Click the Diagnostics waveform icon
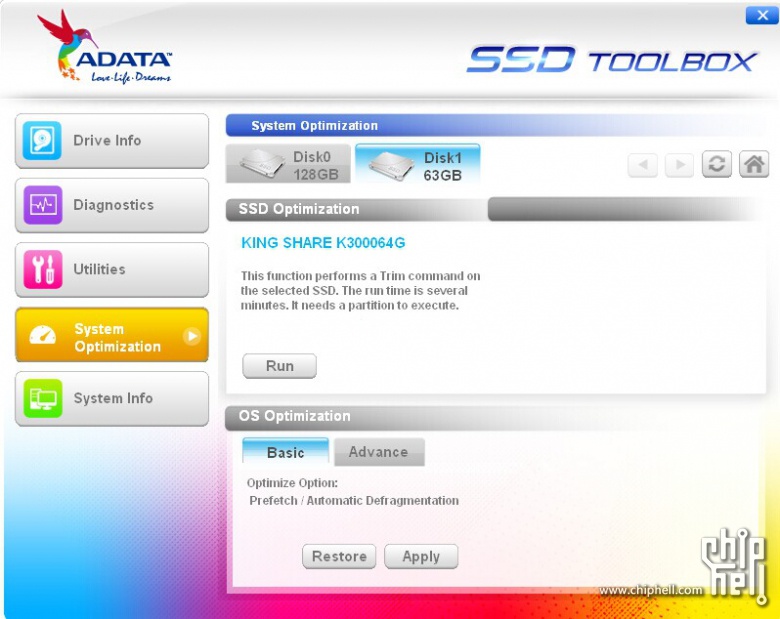The width and height of the screenshot is (780, 619). [x=42, y=205]
